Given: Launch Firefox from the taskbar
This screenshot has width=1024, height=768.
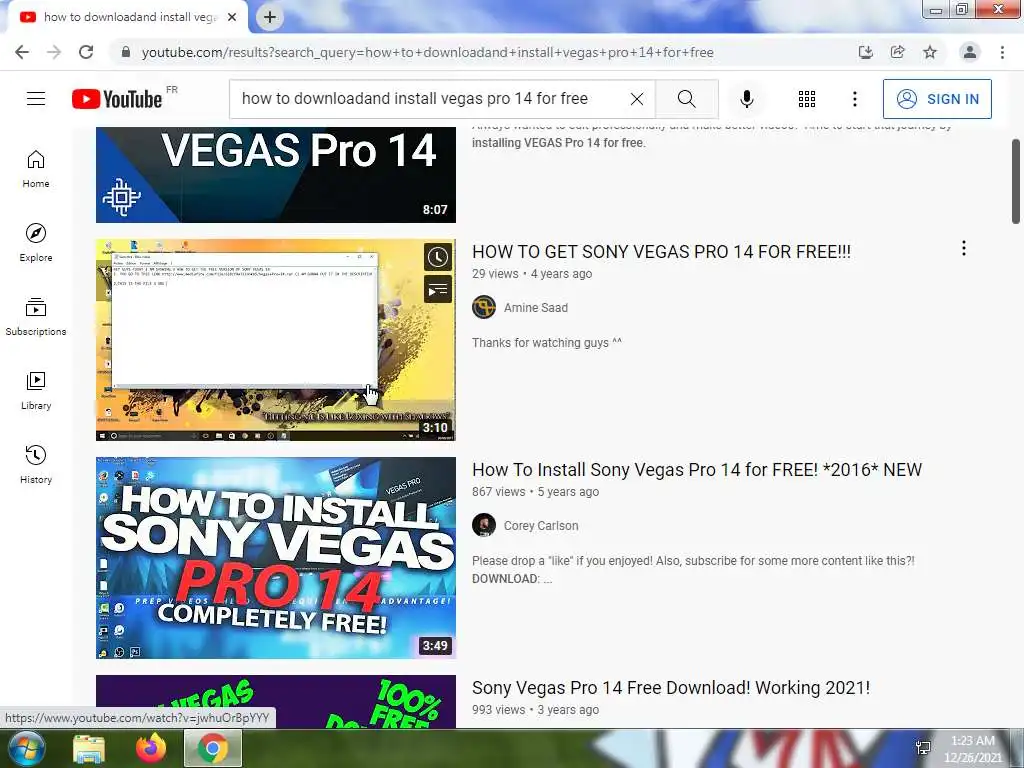Looking at the screenshot, I should point(151,749).
